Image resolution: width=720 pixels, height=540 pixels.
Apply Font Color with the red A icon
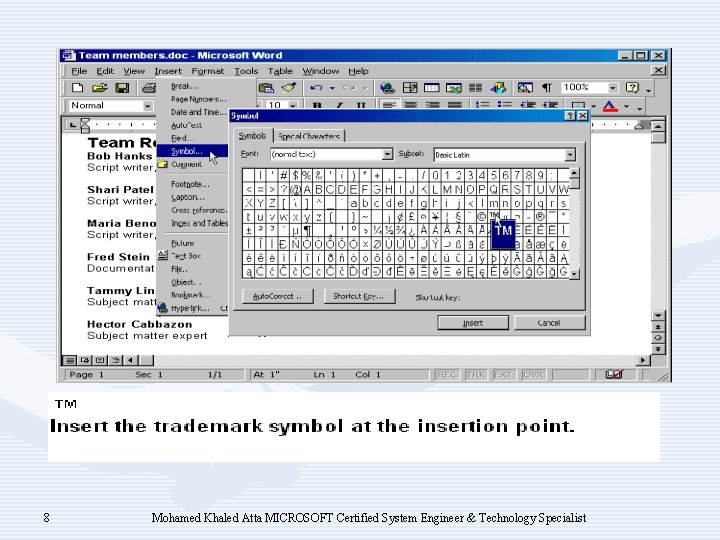[610, 107]
